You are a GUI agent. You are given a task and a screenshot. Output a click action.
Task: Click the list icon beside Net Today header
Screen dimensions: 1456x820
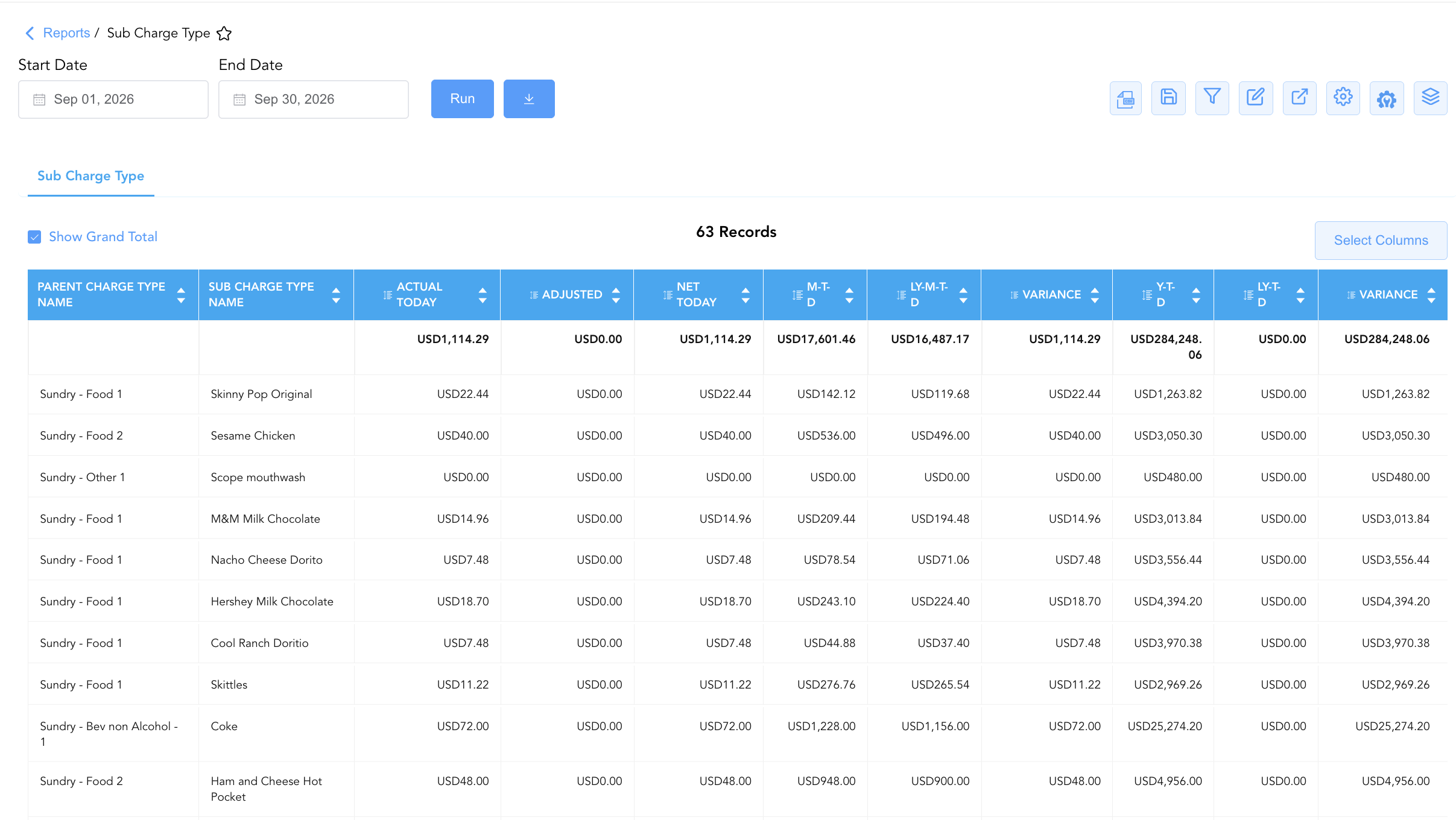(x=668, y=295)
